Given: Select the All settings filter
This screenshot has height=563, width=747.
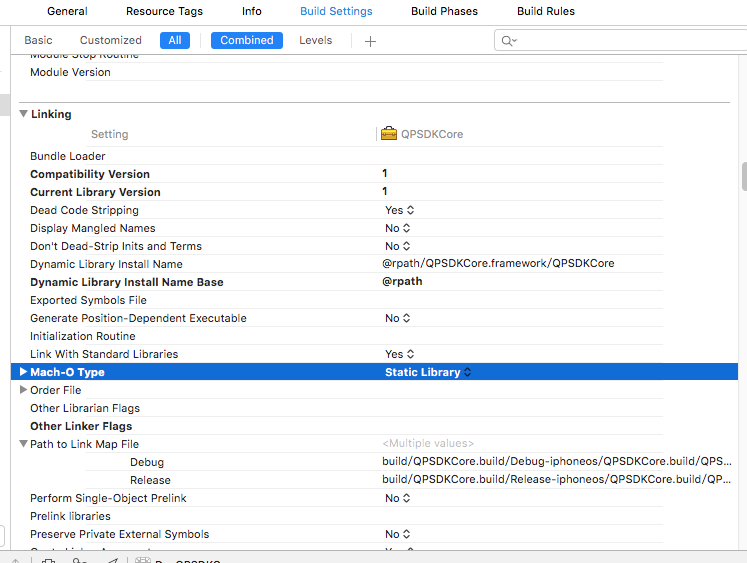Looking at the screenshot, I should (x=175, y=40).
